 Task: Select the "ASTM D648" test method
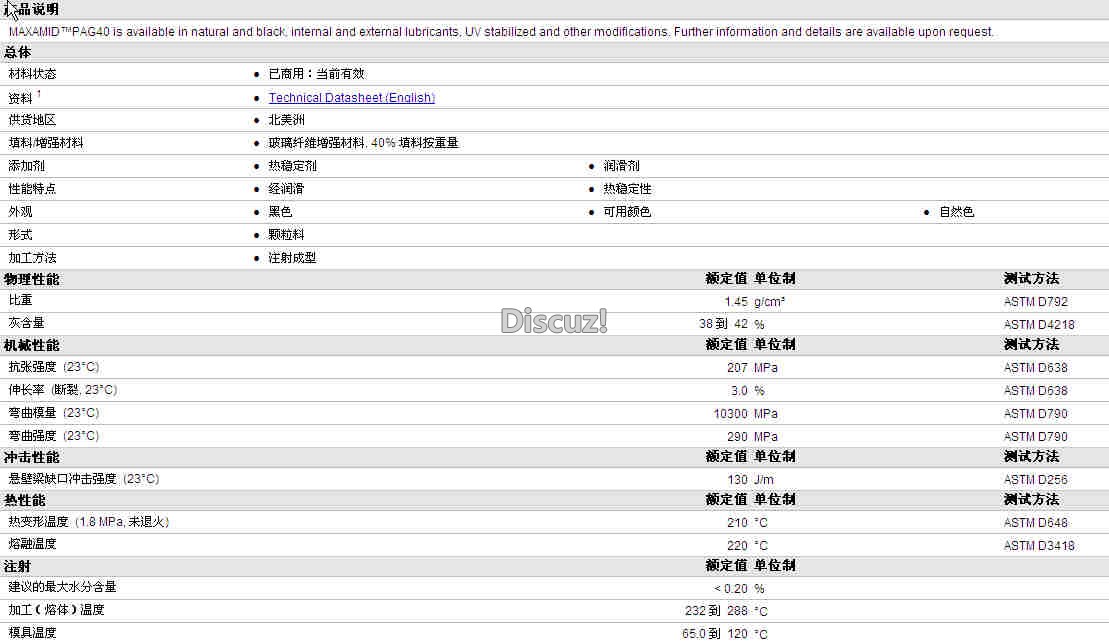coord(1036,523)
